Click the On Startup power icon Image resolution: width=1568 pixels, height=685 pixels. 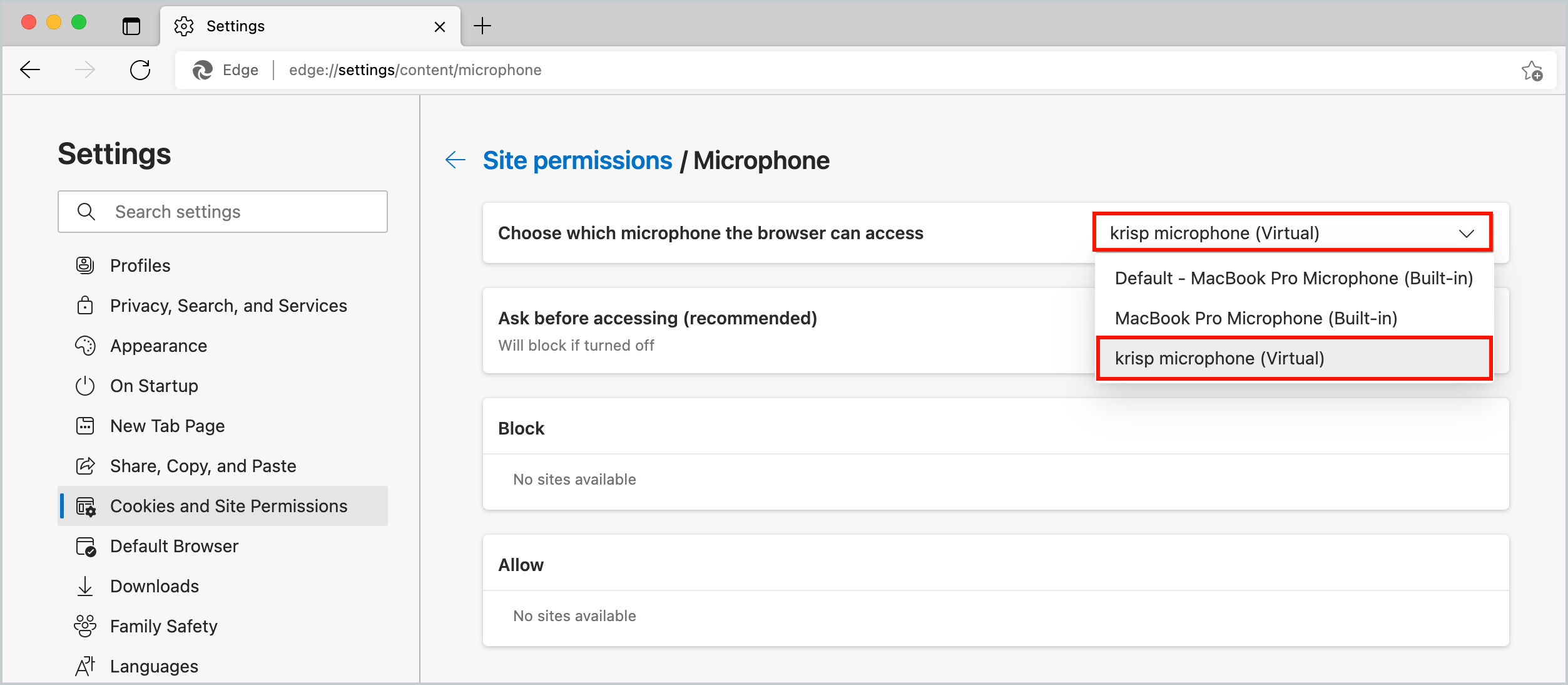pyautogui.click(x=85, y=386)
